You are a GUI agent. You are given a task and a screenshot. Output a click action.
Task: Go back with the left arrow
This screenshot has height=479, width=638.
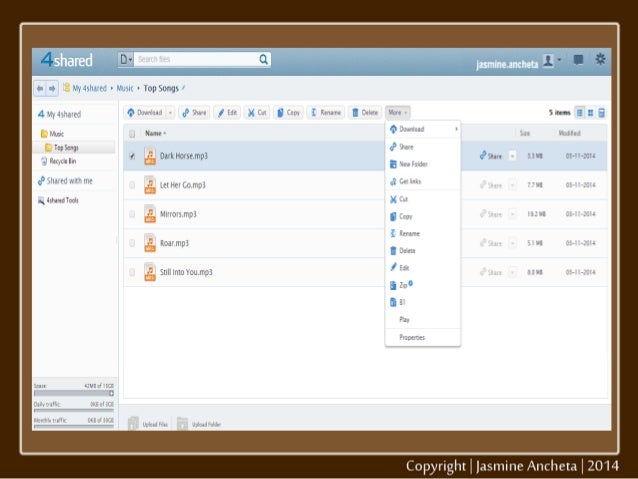click(x=40, y=88)
